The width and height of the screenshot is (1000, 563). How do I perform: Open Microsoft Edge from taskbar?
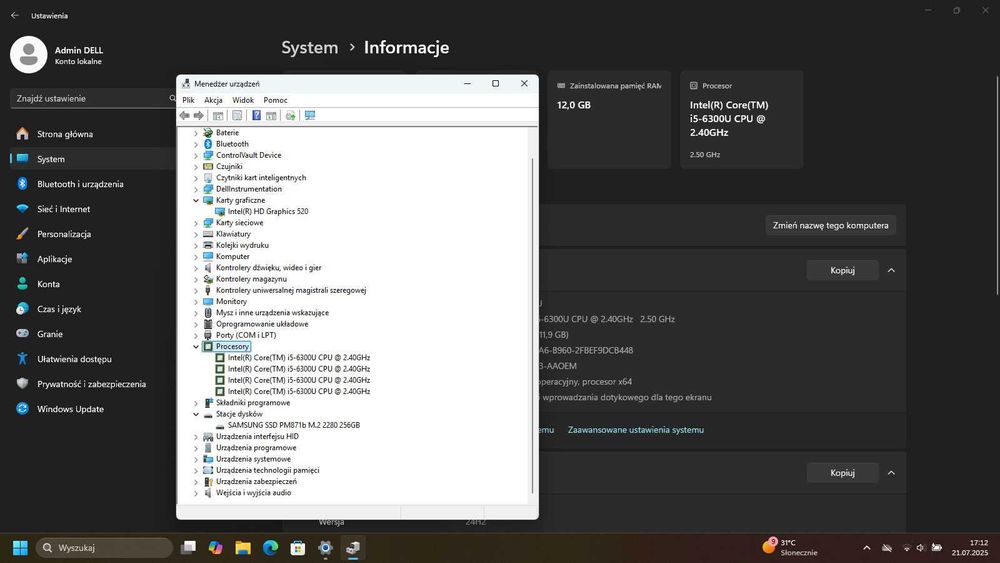pos(270,548)
